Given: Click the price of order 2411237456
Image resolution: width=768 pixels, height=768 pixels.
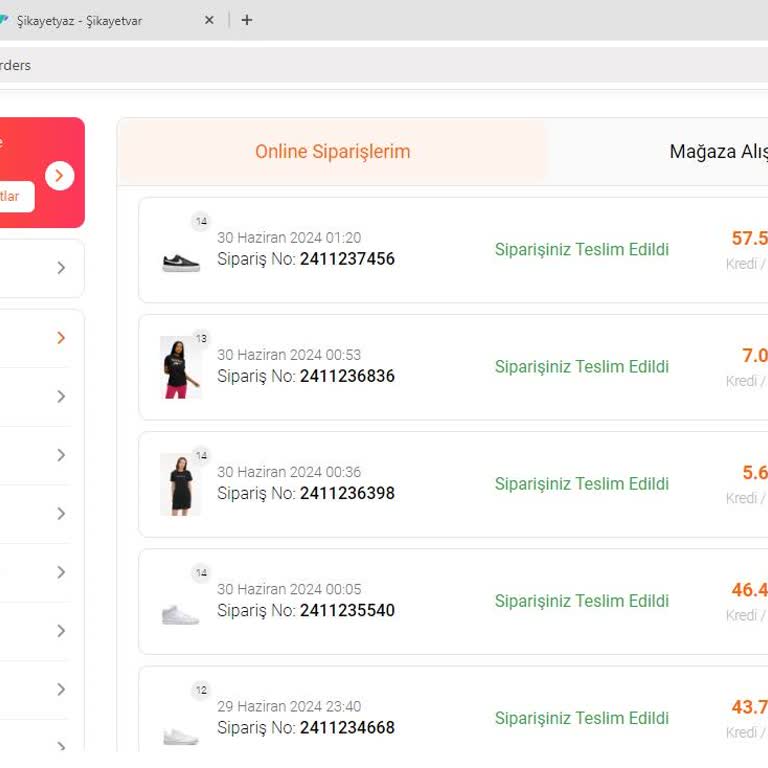Looking at the screenshot, I should (x=749, y=238).
